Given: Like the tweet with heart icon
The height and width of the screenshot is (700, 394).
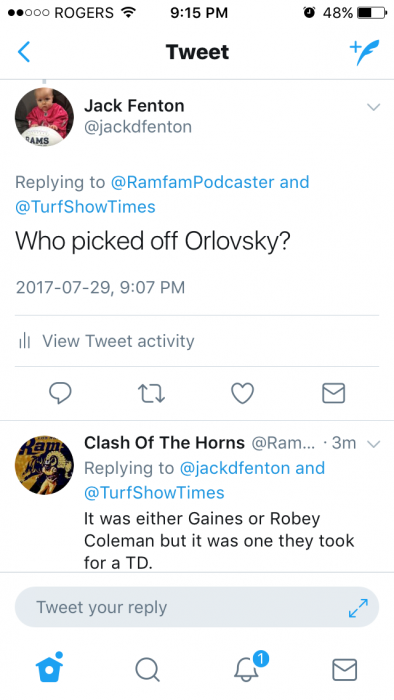Looking at the screenshot, I should point(243,394).
